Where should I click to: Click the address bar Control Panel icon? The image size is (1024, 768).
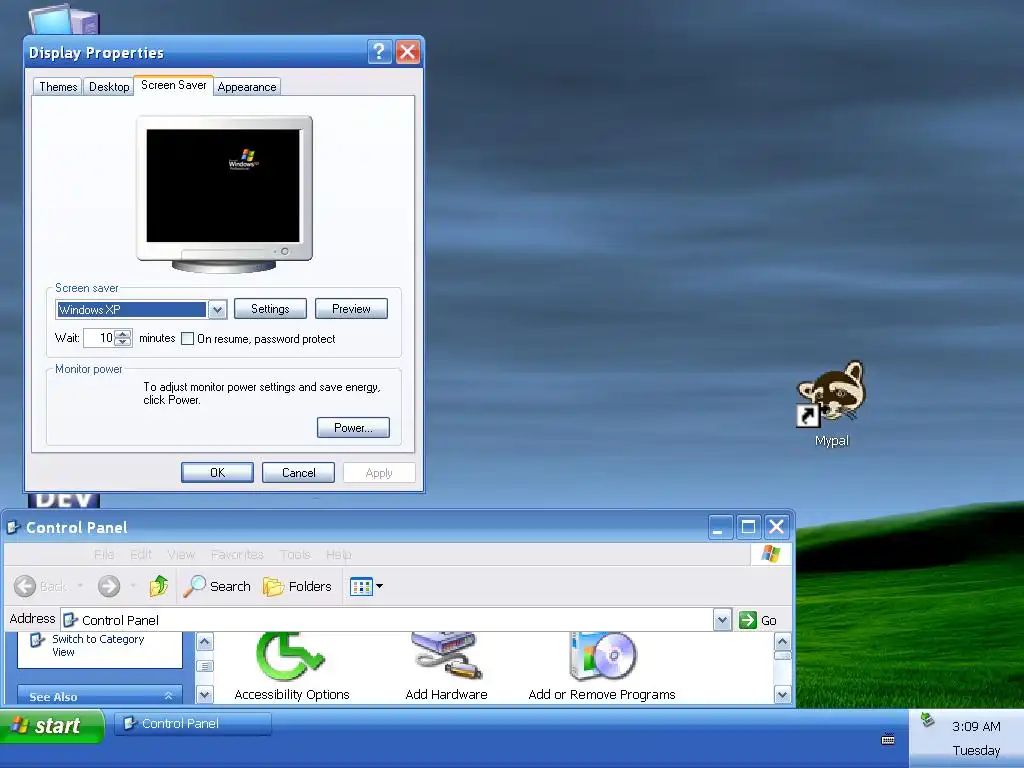click(x=71, y=620)
